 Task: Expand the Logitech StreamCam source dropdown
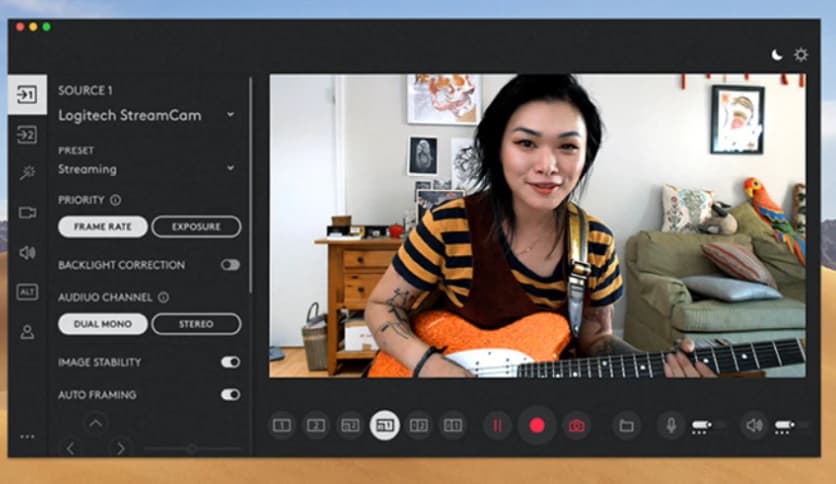point(230,115)
